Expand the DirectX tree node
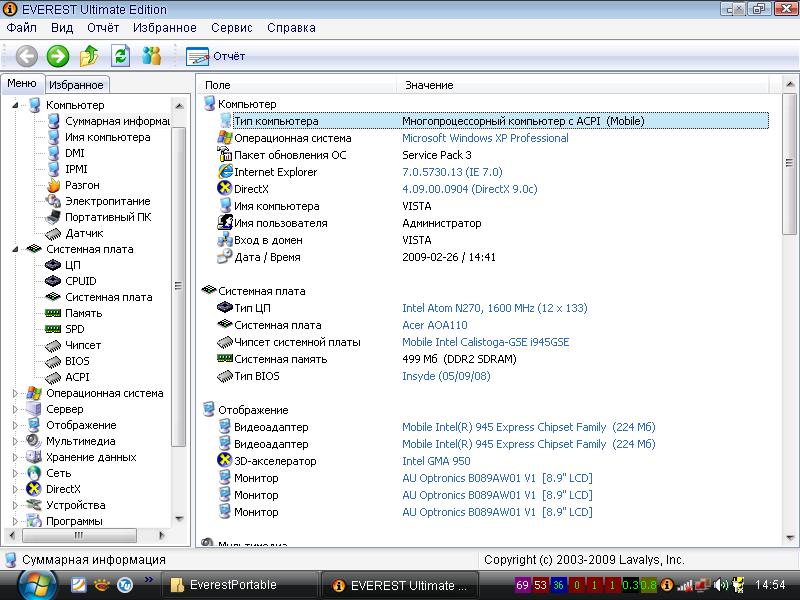 [x=15, y=489]
